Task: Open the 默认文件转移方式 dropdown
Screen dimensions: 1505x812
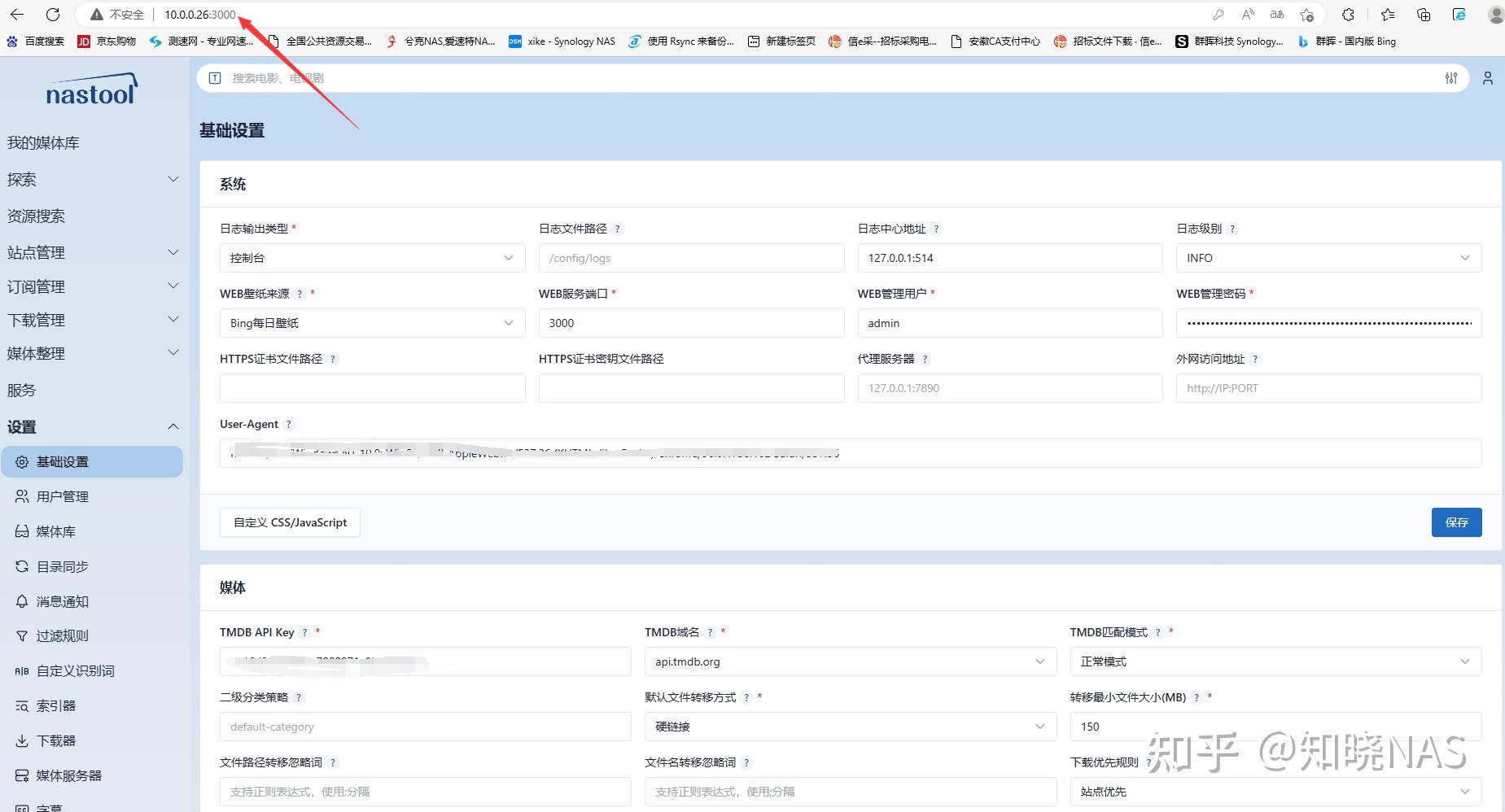Action: pyautogui.click(x=850, y=727)
